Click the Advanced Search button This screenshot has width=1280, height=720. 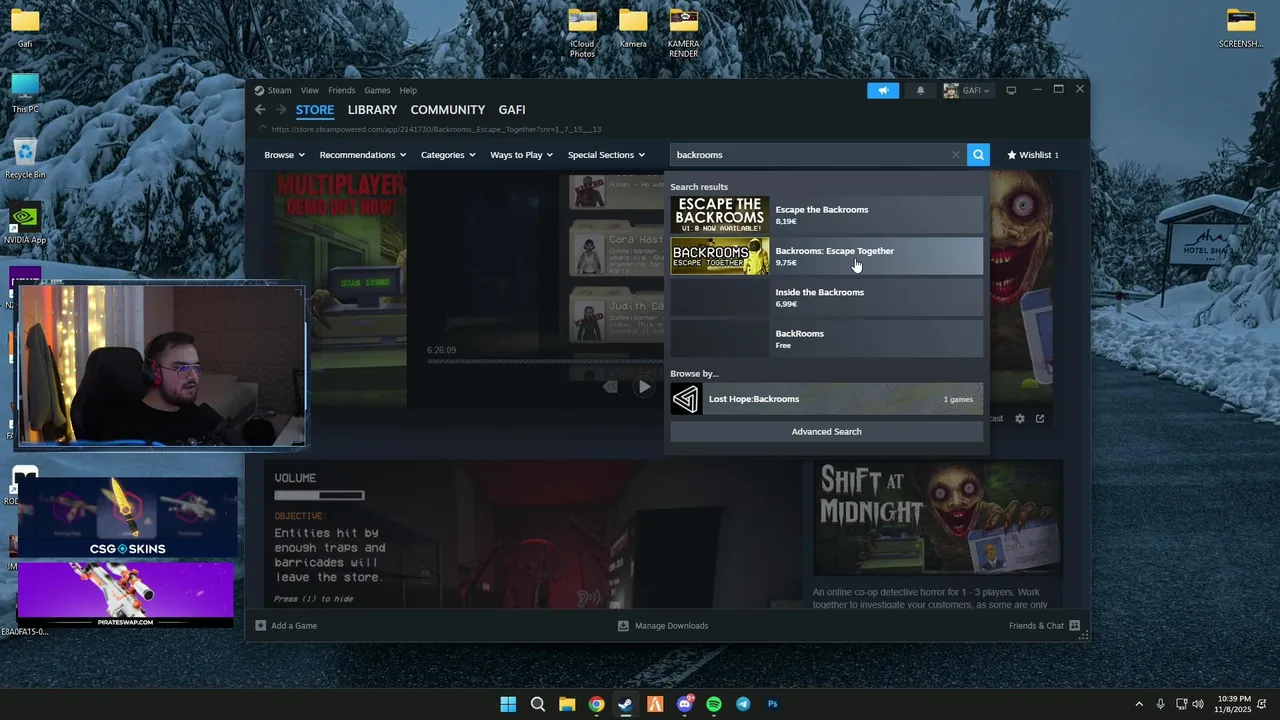(827, 432)
